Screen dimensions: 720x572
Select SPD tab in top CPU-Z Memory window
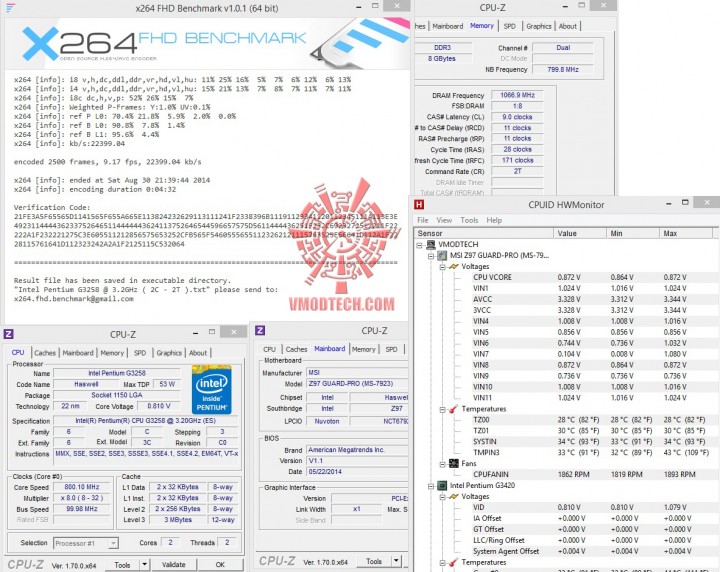pos(510,26)
